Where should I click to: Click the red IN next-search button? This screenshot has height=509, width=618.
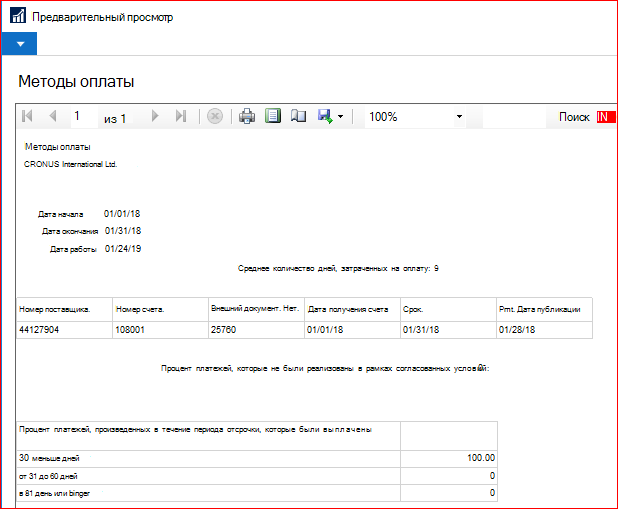click(606, 117)
